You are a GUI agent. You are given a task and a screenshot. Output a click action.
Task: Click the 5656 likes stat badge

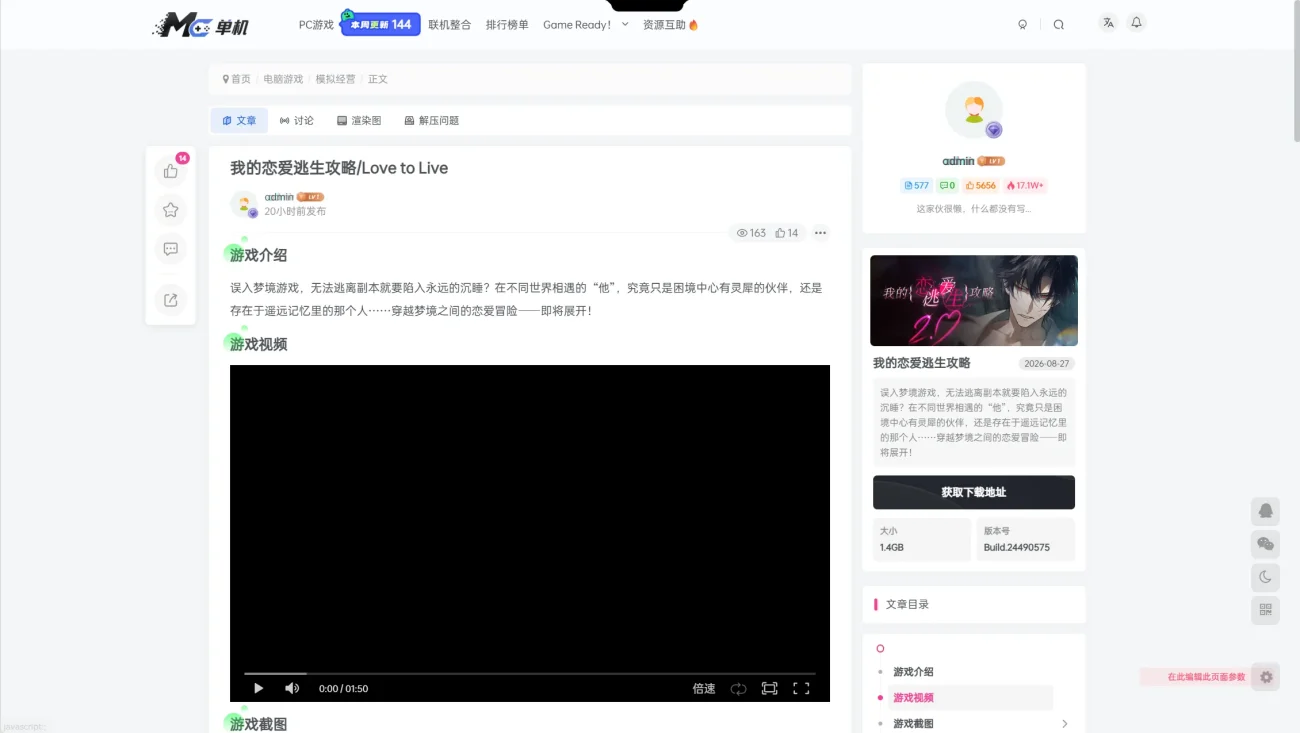981,185
